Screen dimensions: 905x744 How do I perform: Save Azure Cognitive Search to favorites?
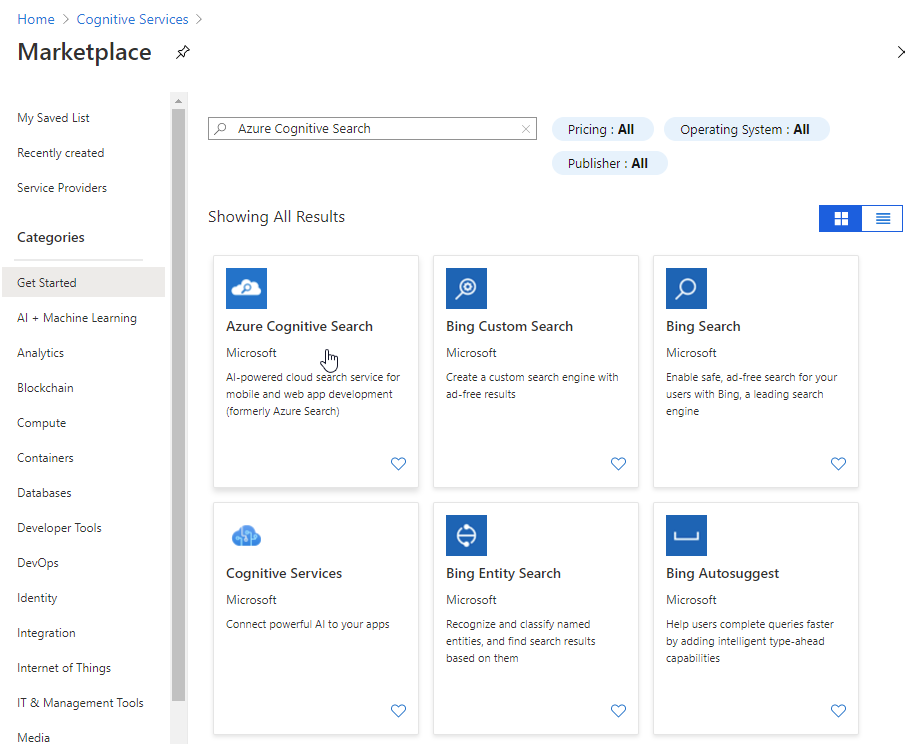[x=398, y=463]
